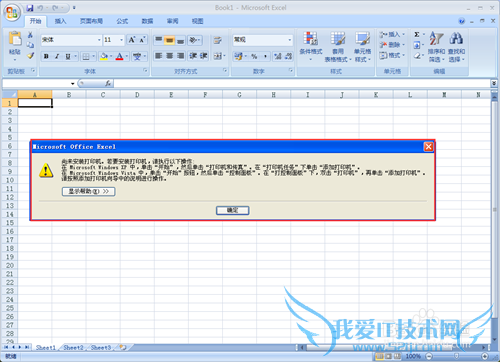Click the Undo icon in quick access toolbar
This screenshot has height=362, width=500.
coord(40,8)
